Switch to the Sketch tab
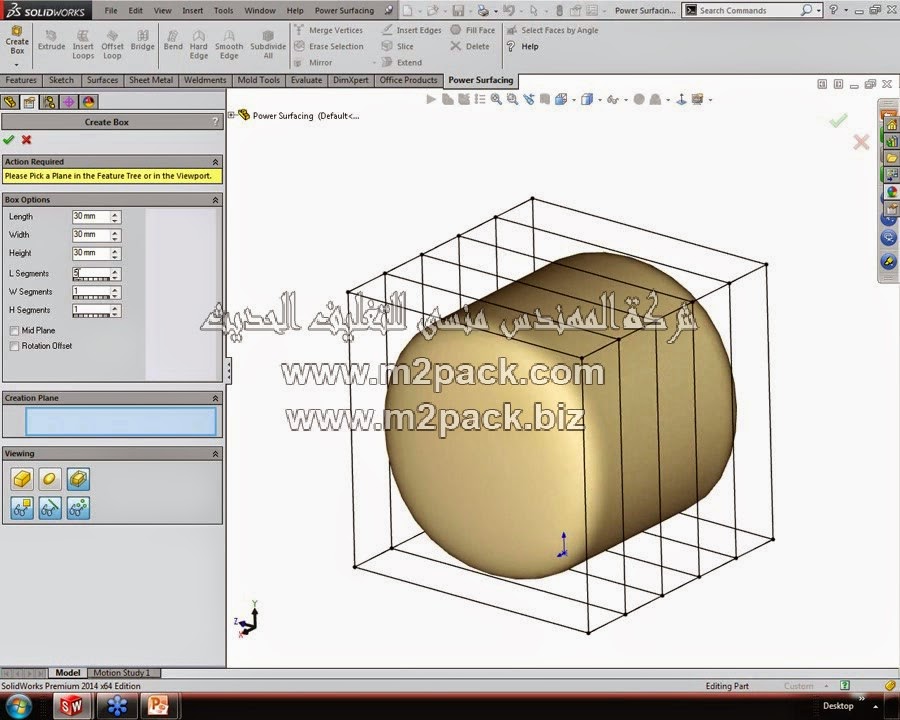The width and height of the screenshot is (900, 720). coord(61,80)
